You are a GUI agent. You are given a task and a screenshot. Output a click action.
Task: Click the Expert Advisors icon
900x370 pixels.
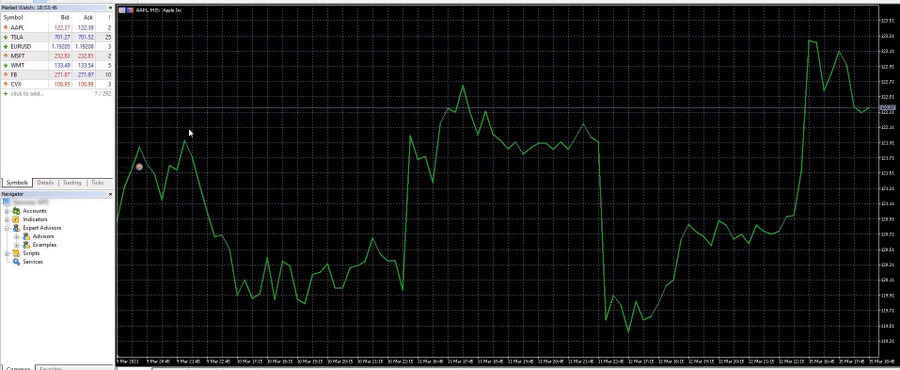click(16, 228)
